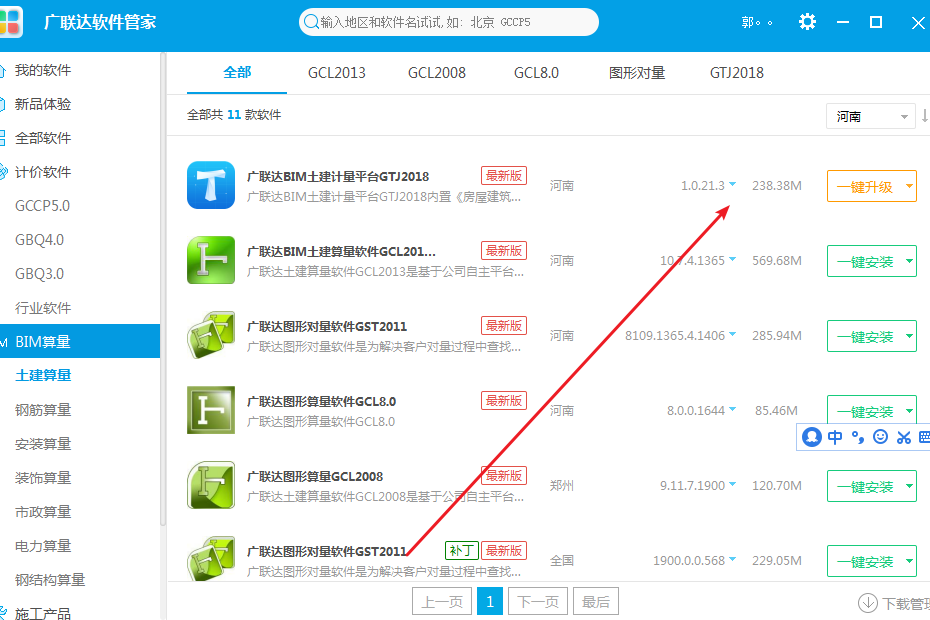Select BIM算量 in sidebar
Screen dimensions: 930x620
coord(80,341)
